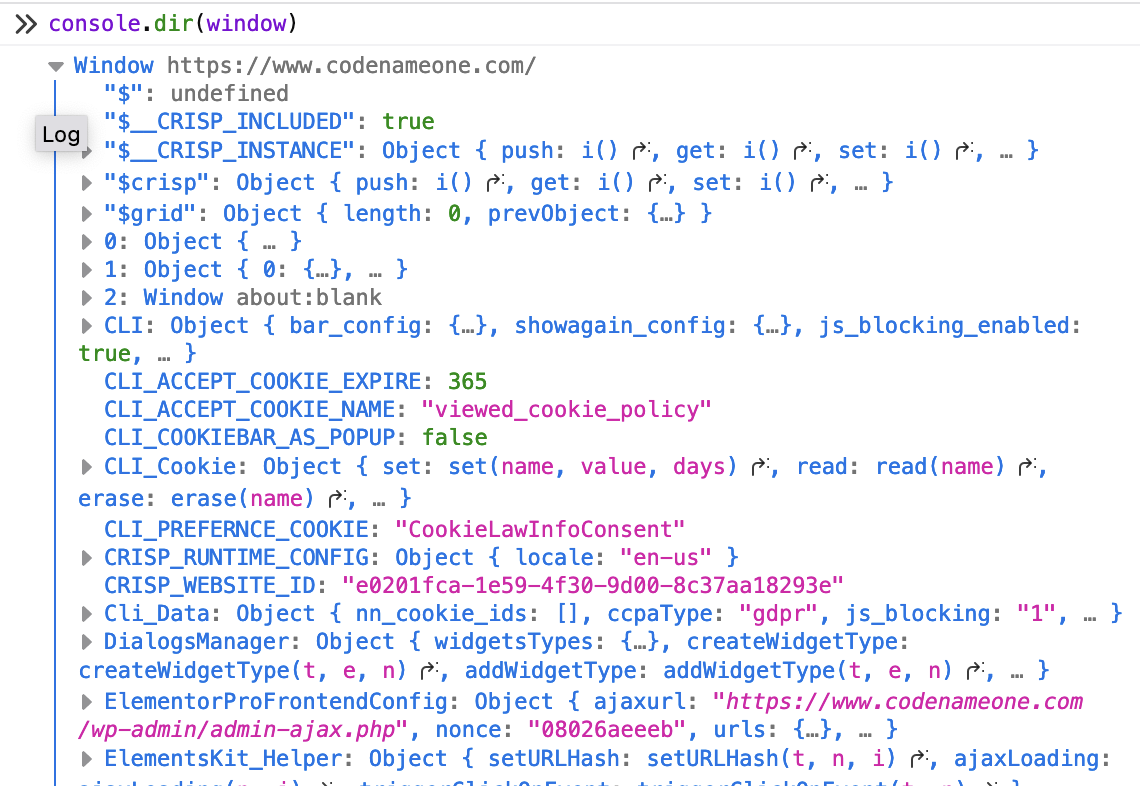Select the "$": undefined property
The width and height of the screenshot is (1140, 786).
(x=196, y=94)
